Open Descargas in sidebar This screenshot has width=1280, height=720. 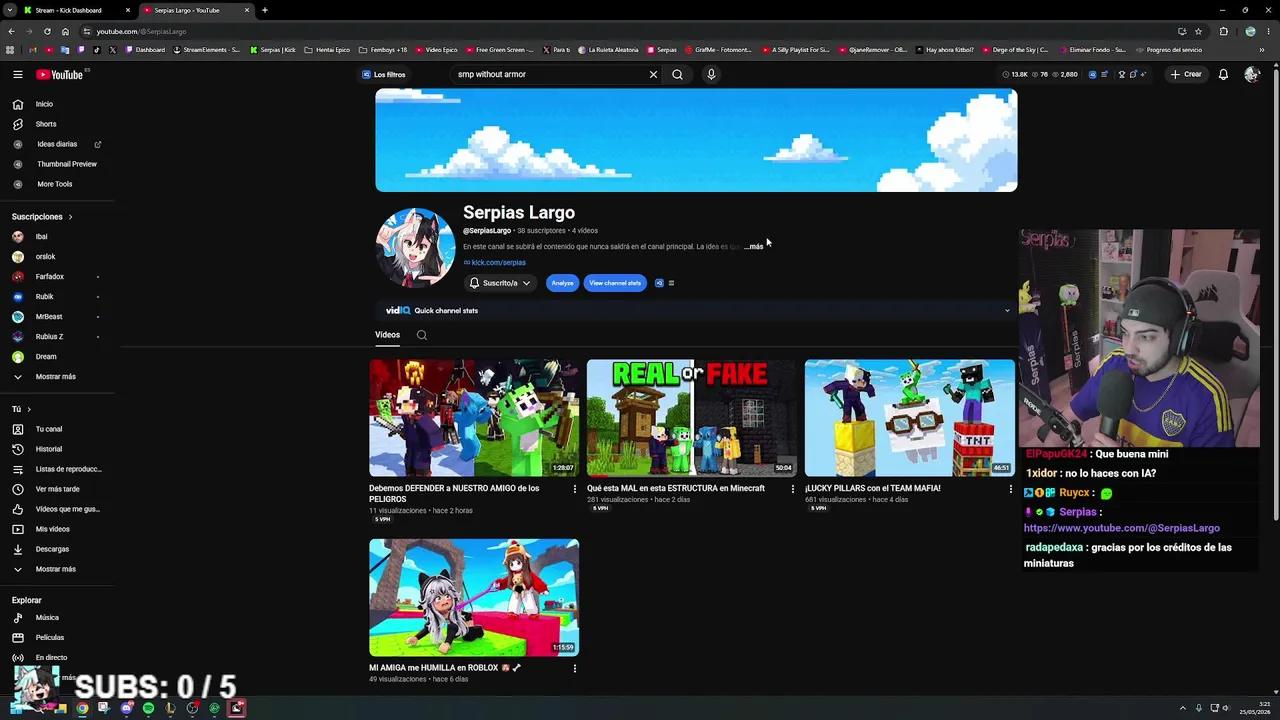tap(52, 549)
